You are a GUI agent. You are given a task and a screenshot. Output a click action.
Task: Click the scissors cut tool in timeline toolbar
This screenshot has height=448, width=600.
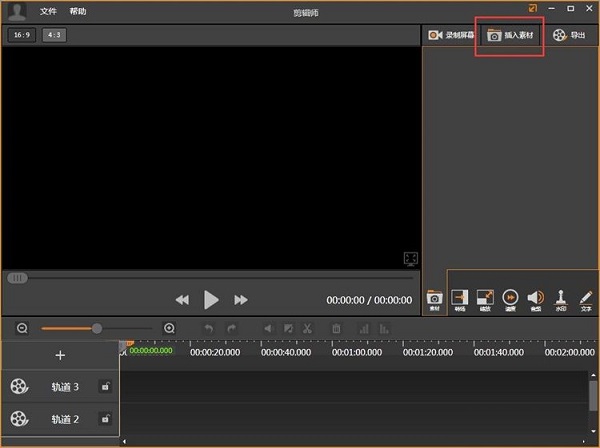pos(308,328)
